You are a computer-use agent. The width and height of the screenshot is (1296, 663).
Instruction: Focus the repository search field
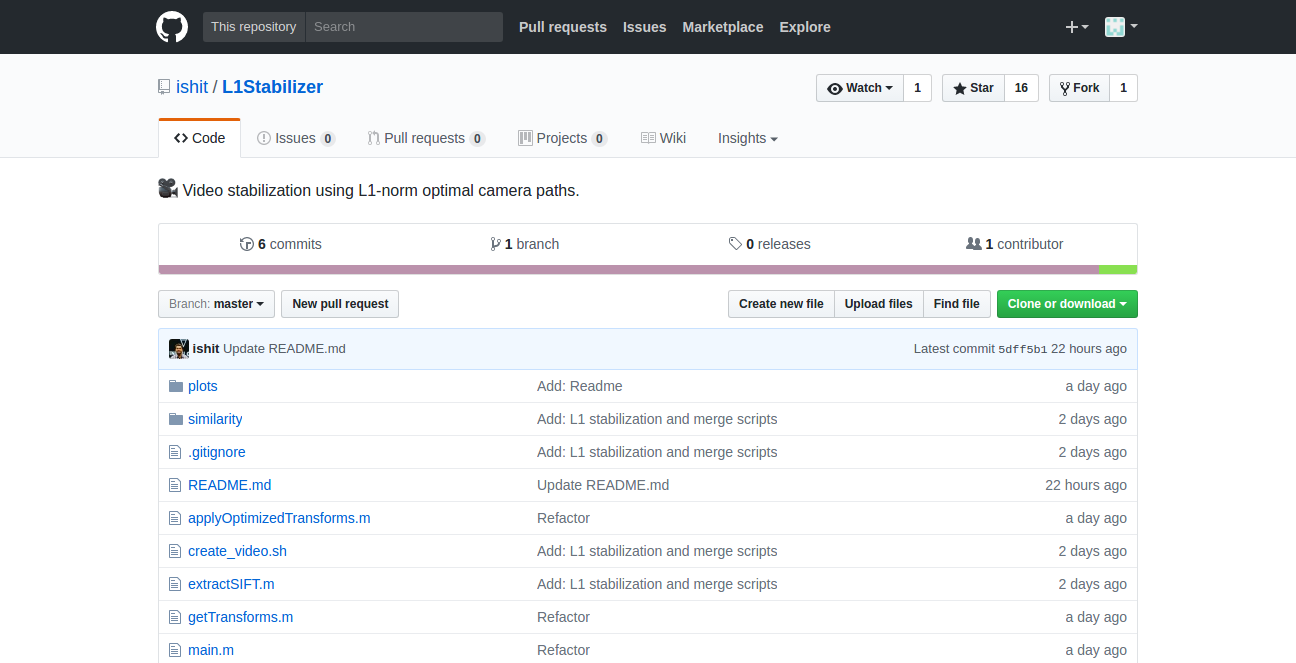pos(404,27)
